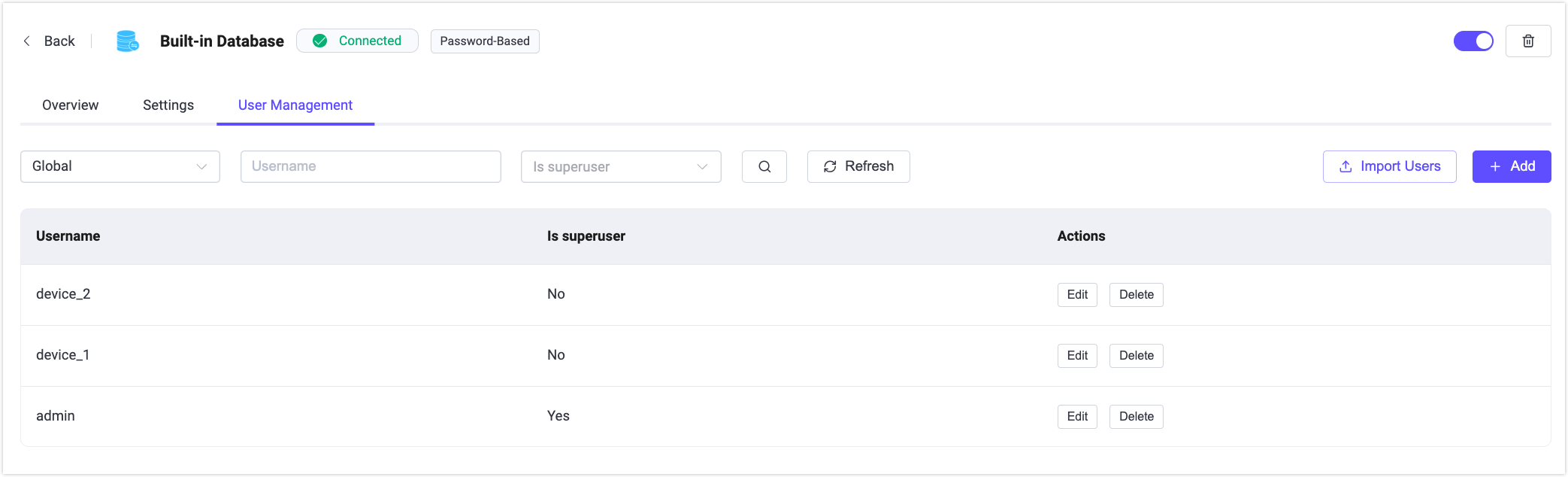
Task: Click the trash icon to delete database
Action: coord(1528,41)
